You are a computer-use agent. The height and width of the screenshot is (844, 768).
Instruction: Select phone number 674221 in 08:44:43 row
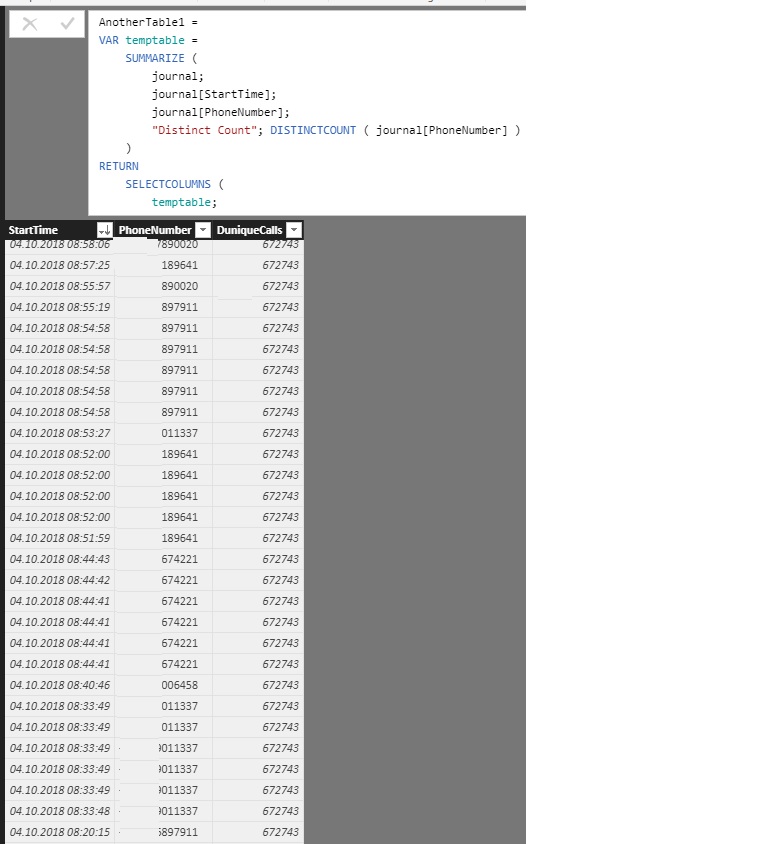point(164,559)
